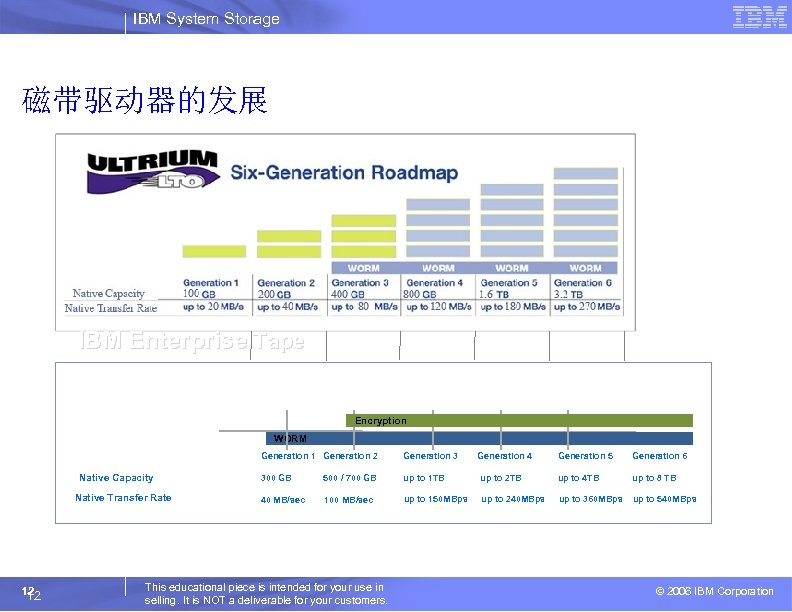Click the '© 2006 IBM Corporation' footer
This screenshot has width=792, height=612.
point(714,591)
